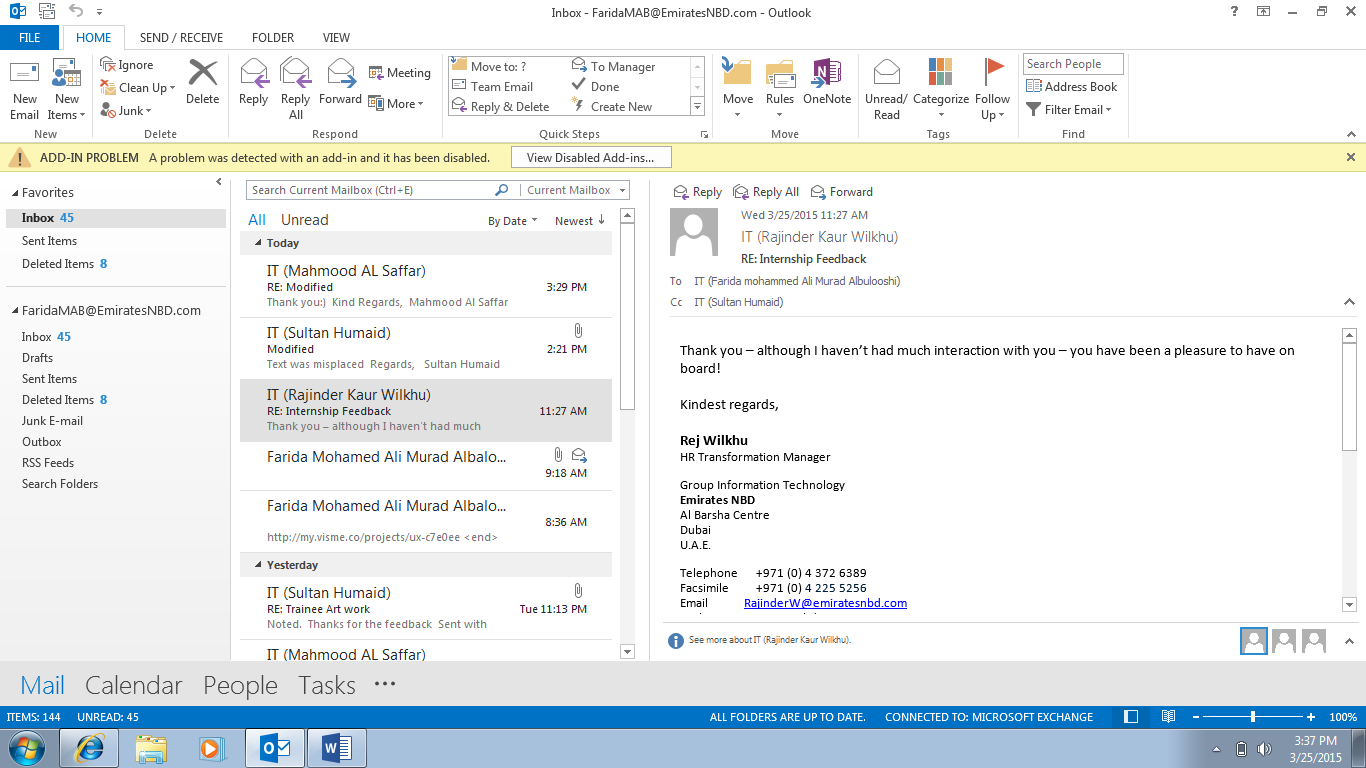Click the View Disabled Add-ins button

(590, 157)
